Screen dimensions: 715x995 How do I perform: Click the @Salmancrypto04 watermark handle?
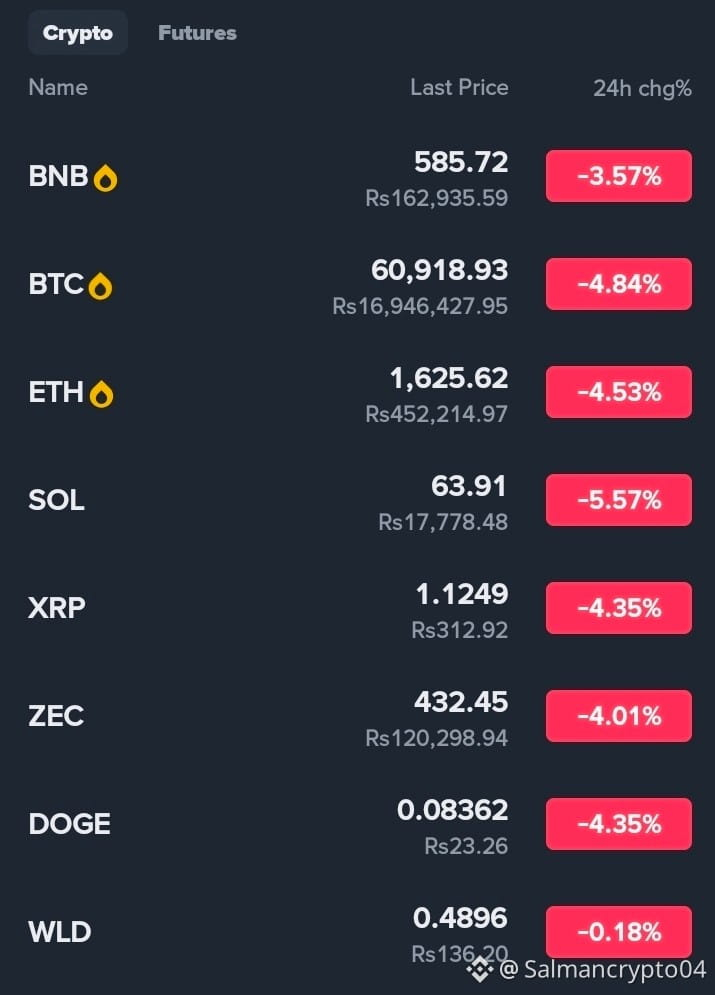click(603, 970)
